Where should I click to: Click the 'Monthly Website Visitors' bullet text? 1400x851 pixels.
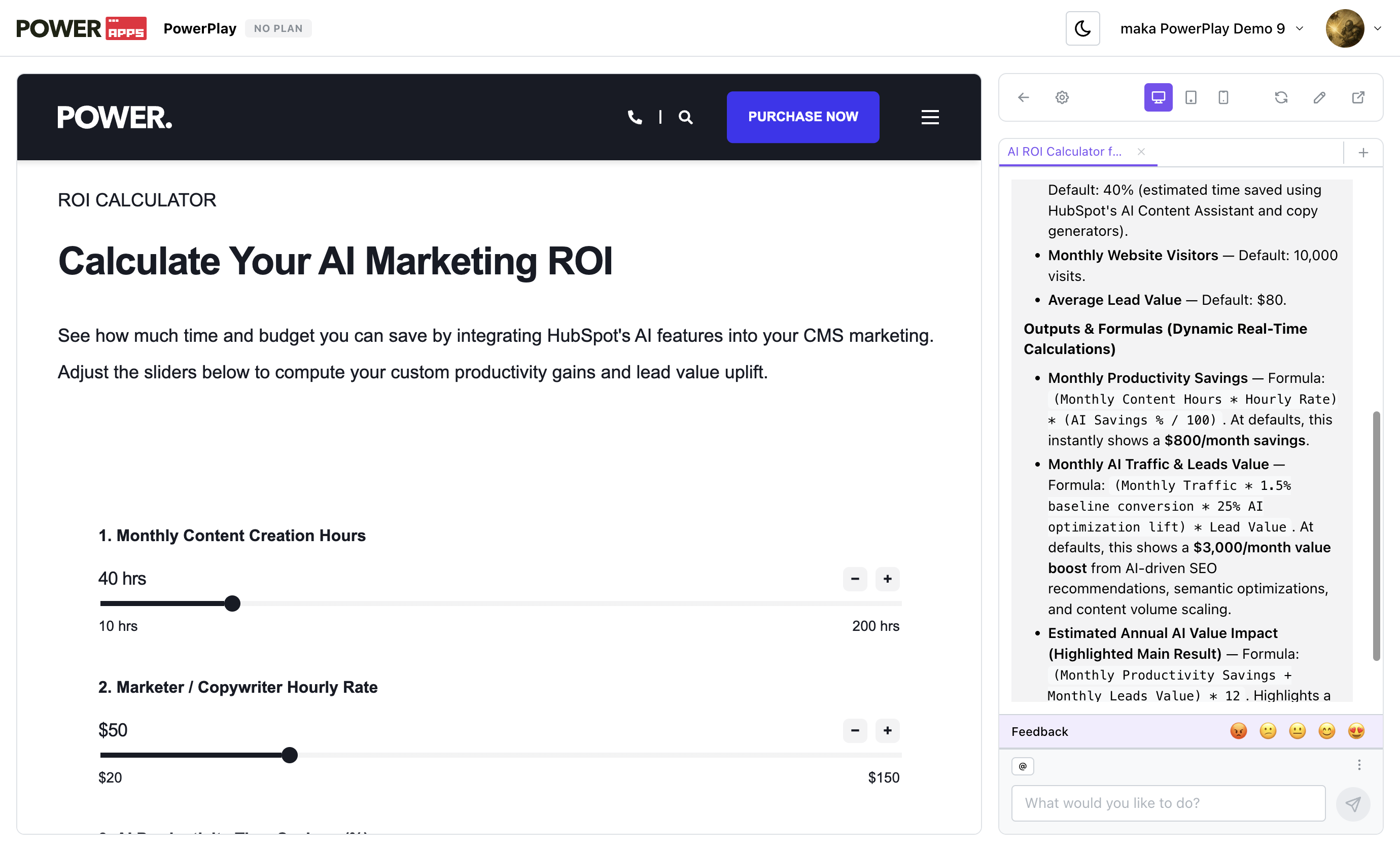click(1132, 255)
